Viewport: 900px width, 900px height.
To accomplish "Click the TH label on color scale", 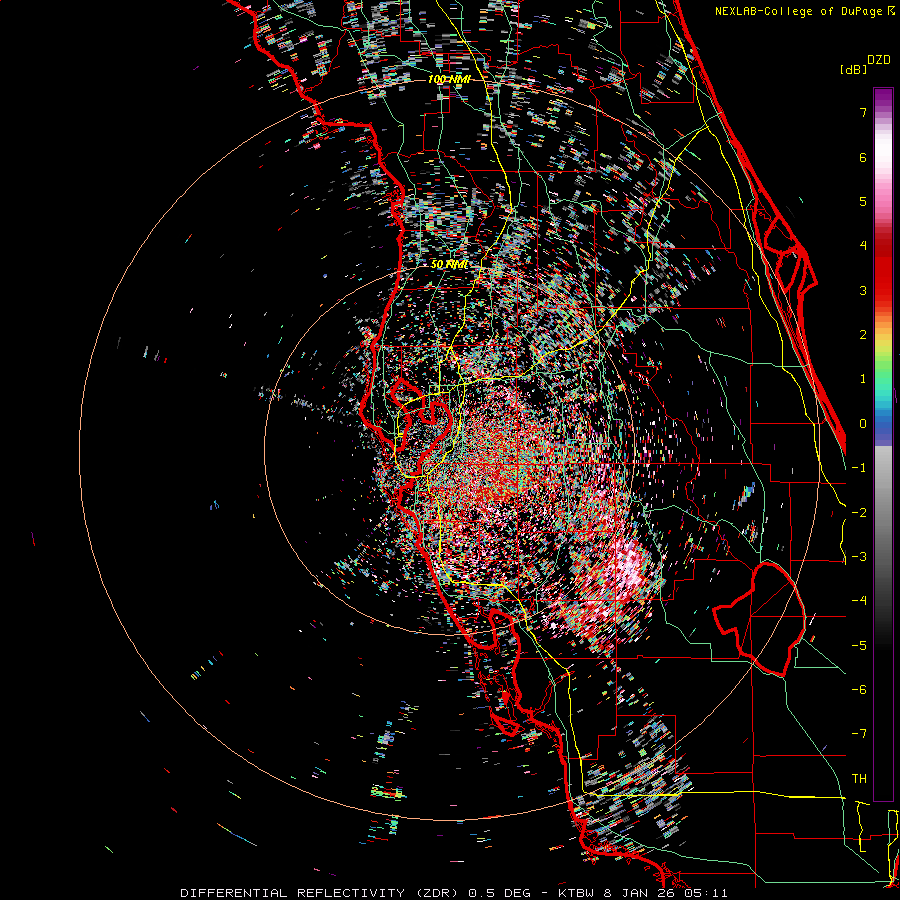I will pos(859,778).
